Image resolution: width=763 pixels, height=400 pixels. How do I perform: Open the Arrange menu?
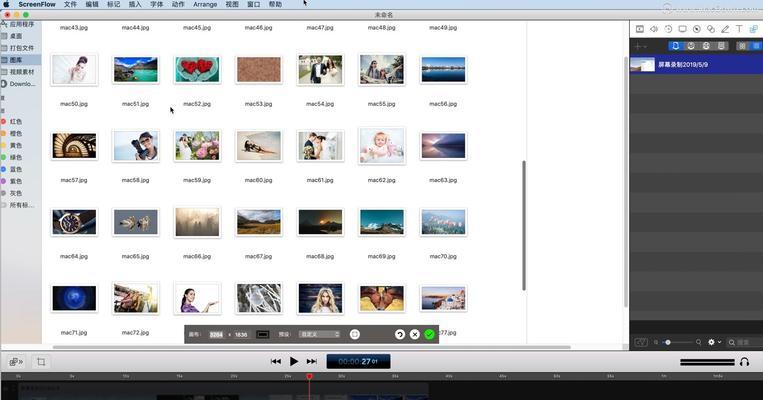click(x=205, y=4)
